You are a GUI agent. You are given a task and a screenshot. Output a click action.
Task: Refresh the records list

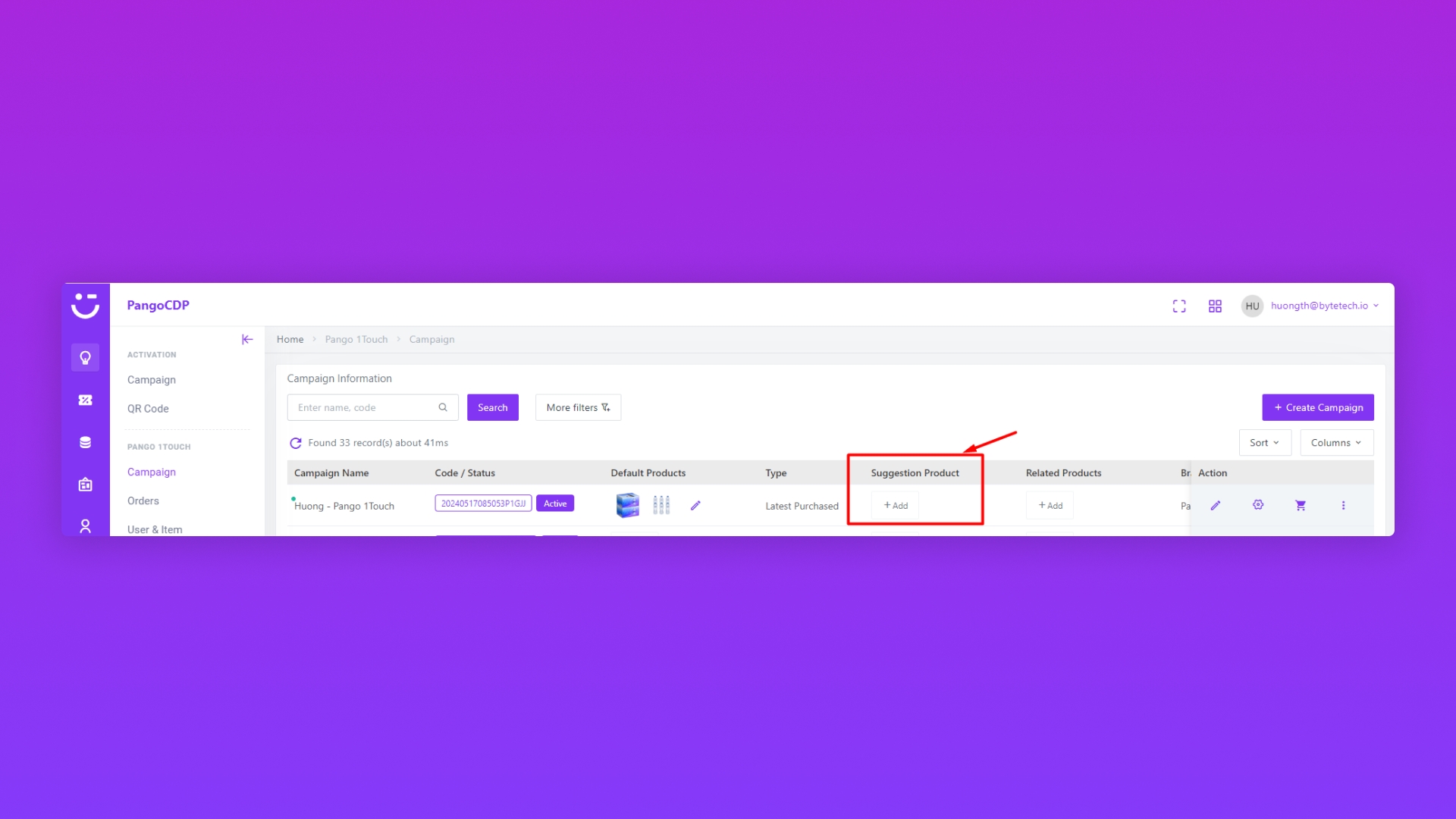[x=296, y=443]
